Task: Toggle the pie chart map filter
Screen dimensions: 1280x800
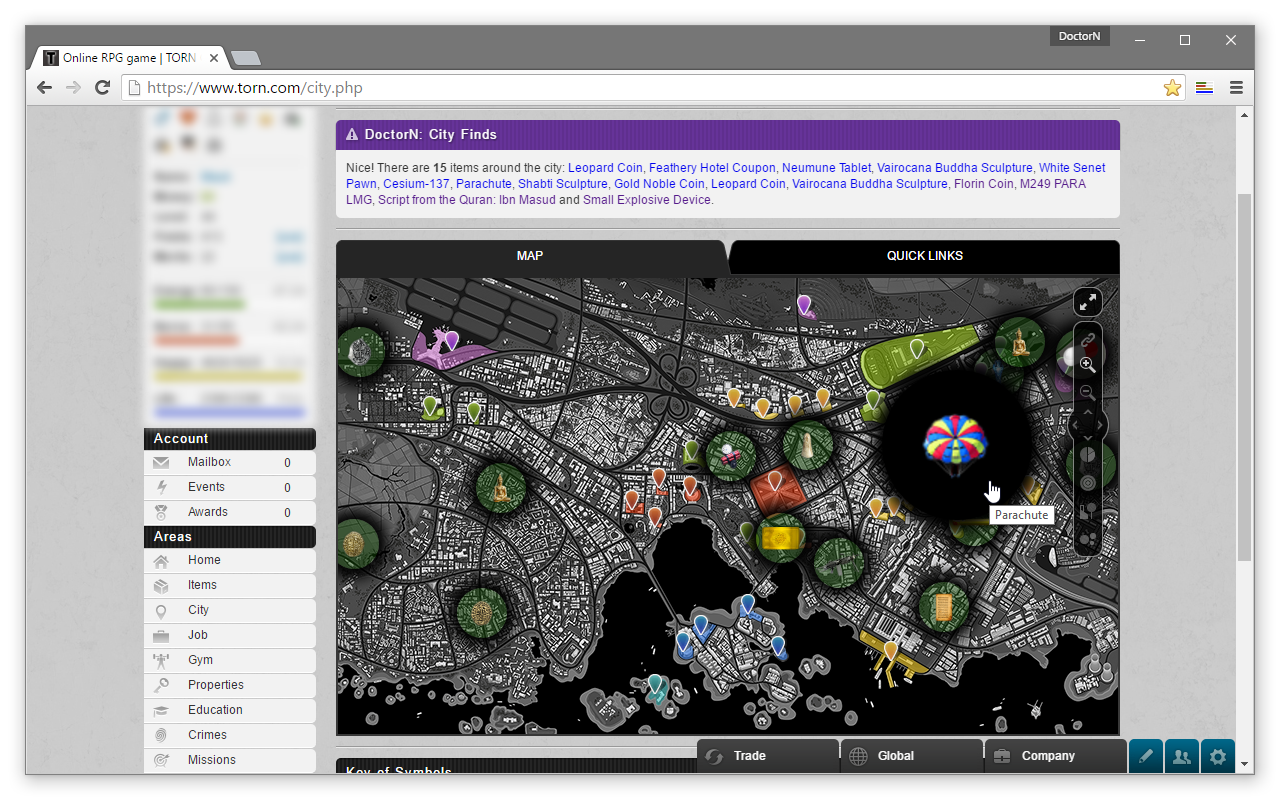Action: pyautogui.click(x=1088, y=455)
